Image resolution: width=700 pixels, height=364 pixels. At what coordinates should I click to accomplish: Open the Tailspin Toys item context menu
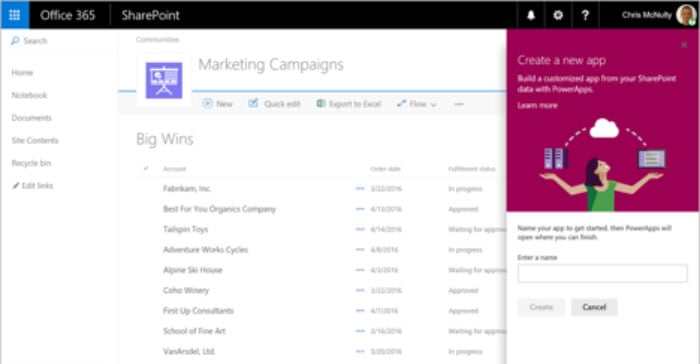tap(360, 229)
